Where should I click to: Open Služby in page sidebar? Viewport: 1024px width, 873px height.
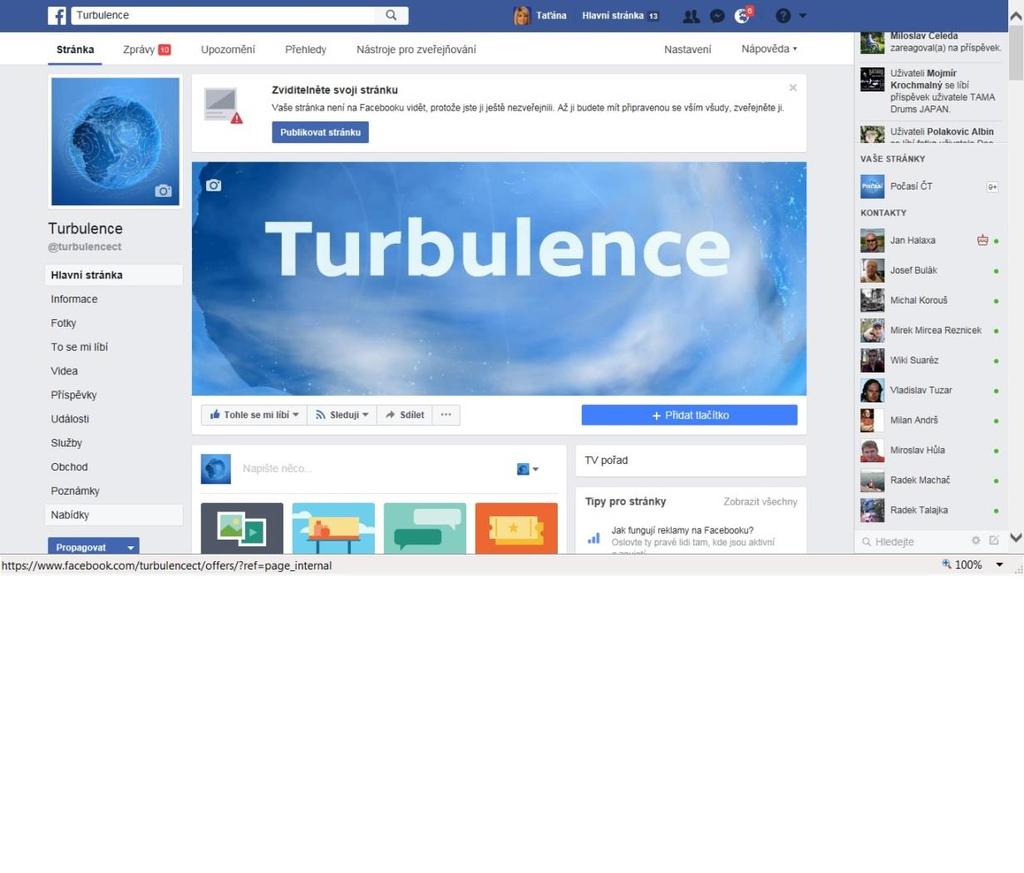(66, 443)
